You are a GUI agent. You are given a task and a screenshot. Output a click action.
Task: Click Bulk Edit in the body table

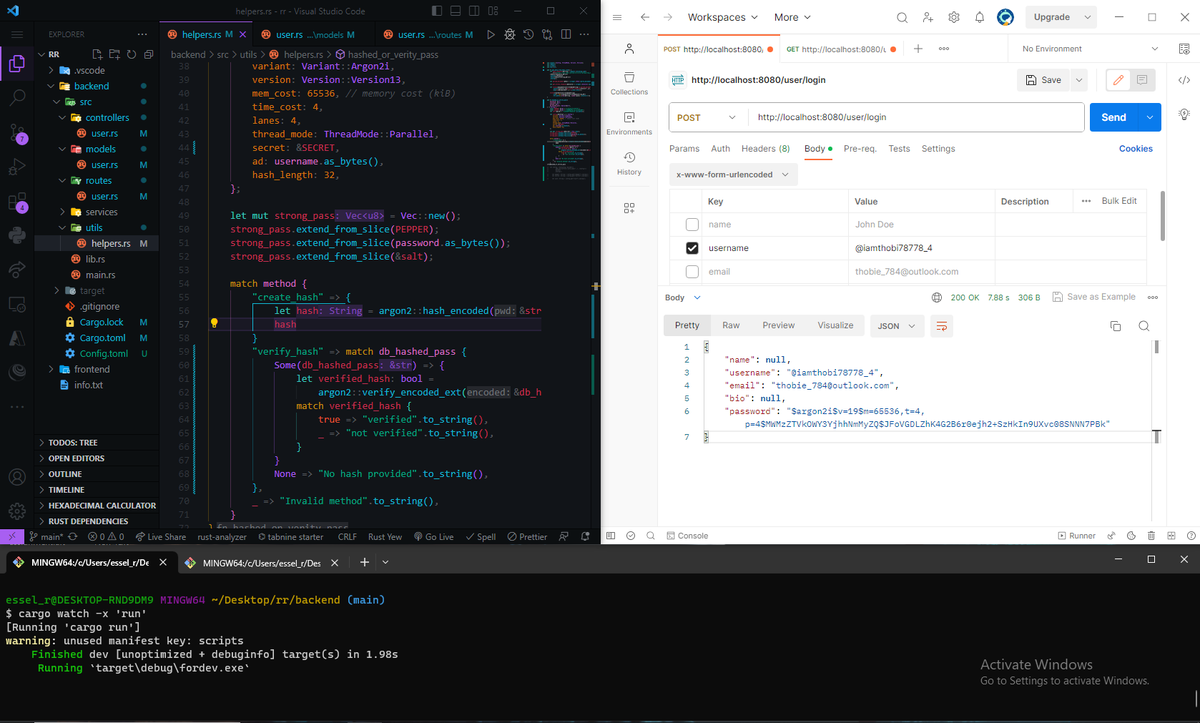click(1119, 201)
